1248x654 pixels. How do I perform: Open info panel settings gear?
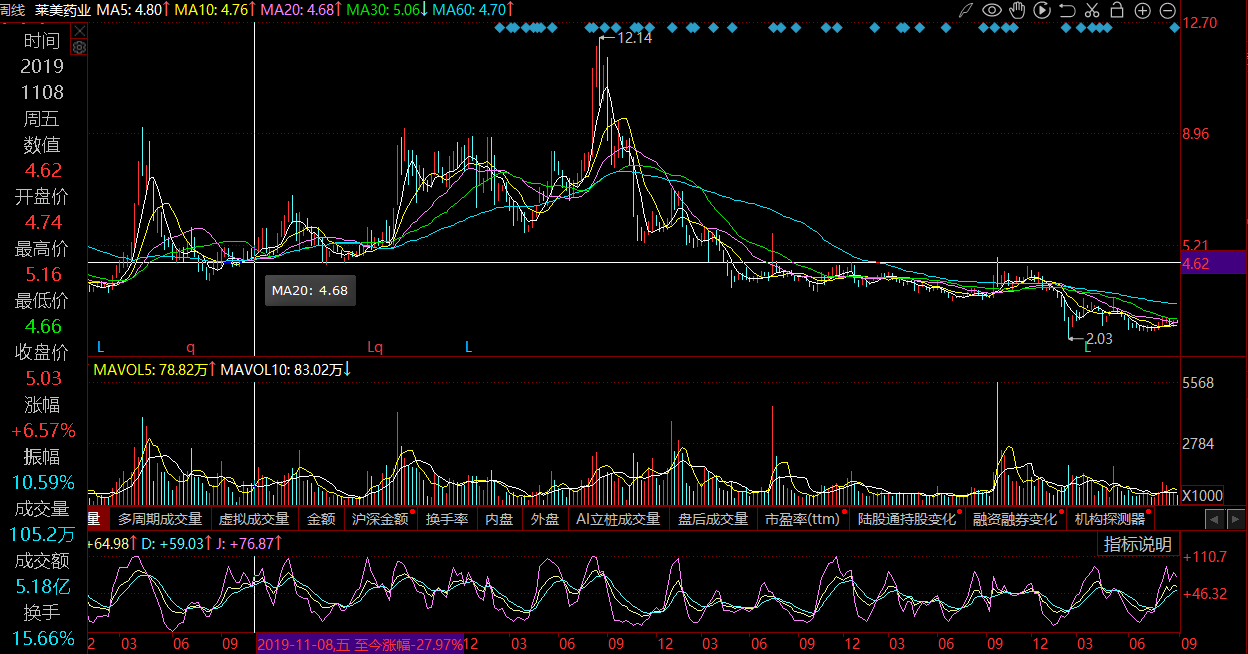click(80, 47)
